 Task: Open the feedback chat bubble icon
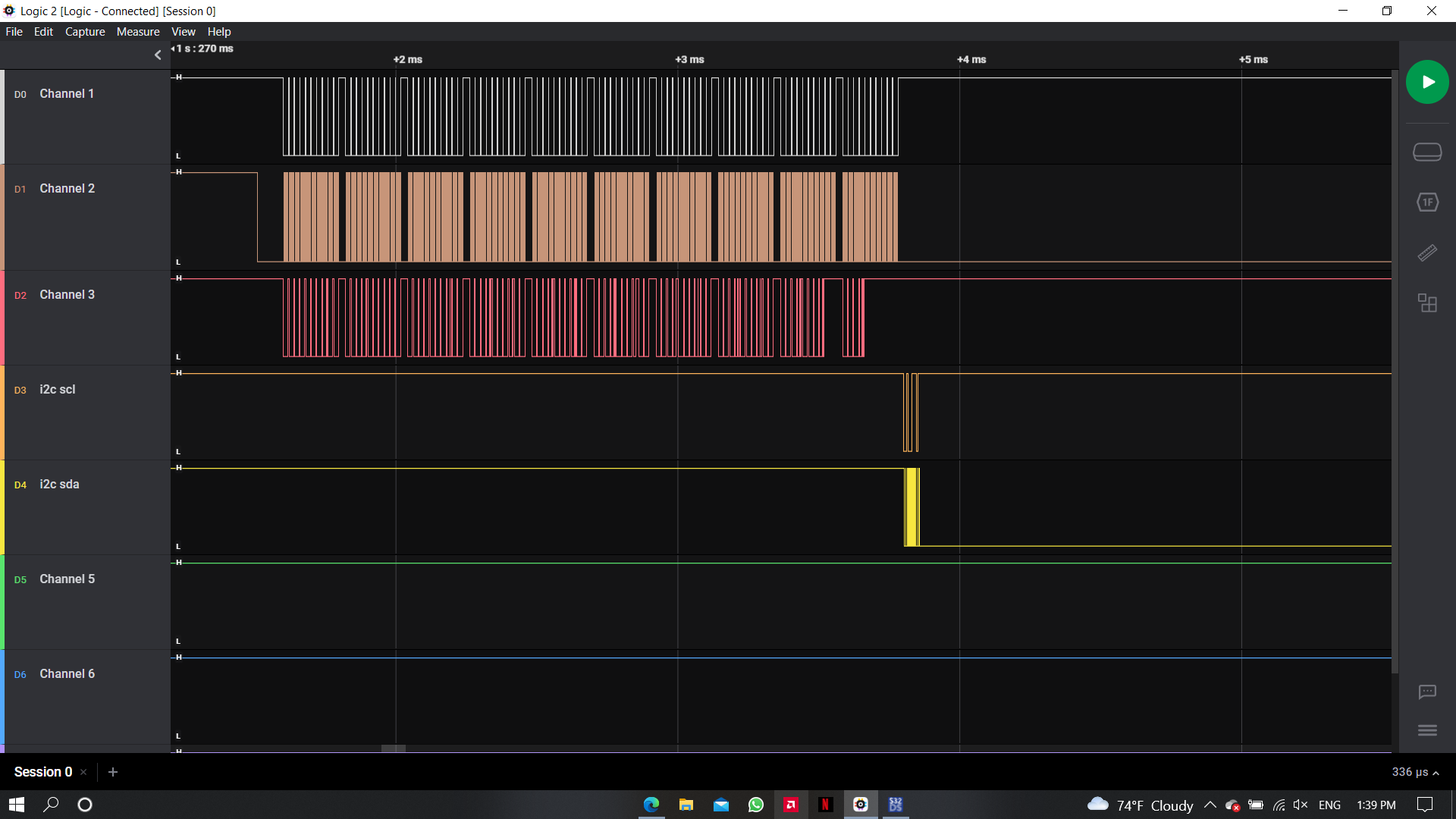tap(1427, 692)
